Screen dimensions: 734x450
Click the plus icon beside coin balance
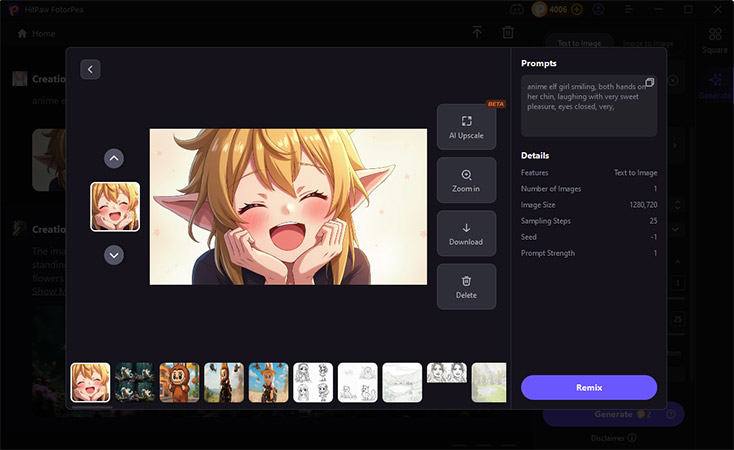click(577, 9)
